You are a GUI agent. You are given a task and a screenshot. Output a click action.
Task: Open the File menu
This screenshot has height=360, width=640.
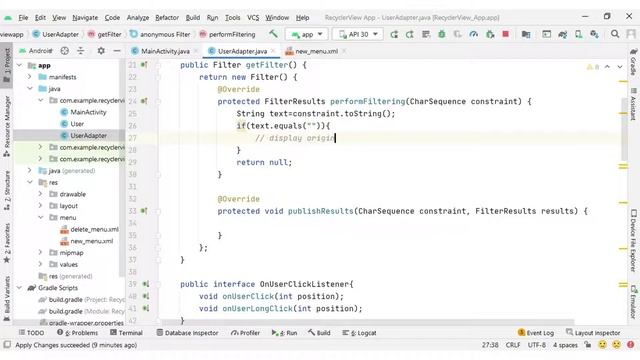pyautogui.click(x=23, y=18)
